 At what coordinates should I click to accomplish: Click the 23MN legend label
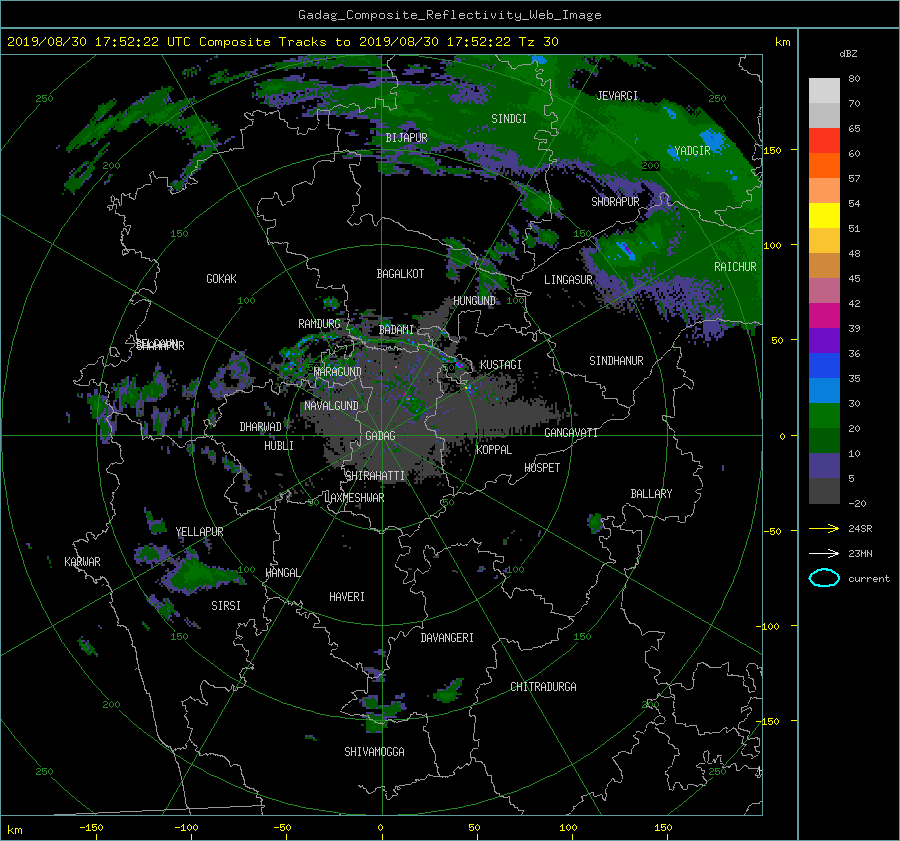pos(860,553)
